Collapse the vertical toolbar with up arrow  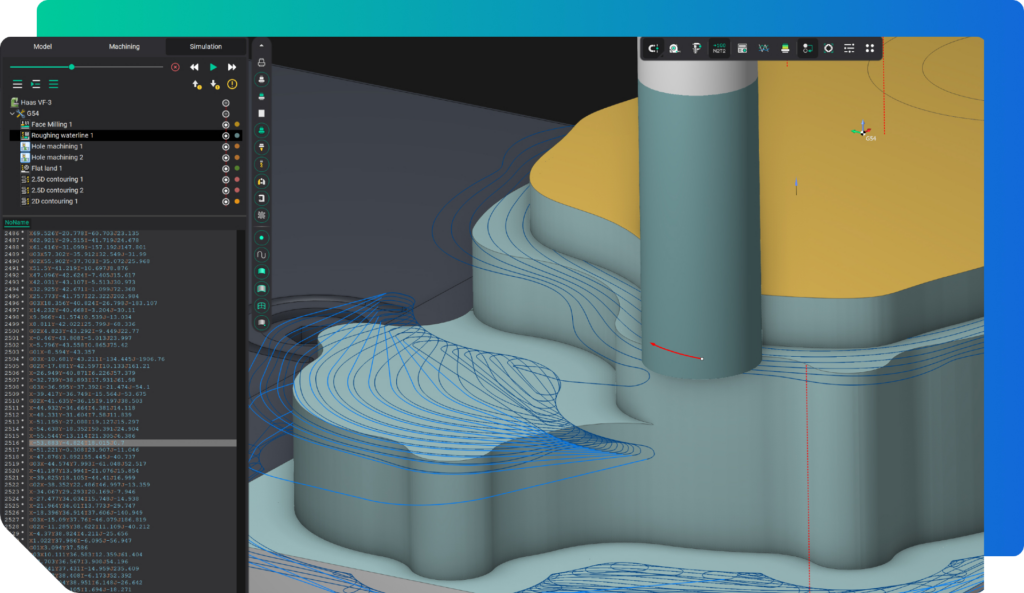(x=261, y=46)
